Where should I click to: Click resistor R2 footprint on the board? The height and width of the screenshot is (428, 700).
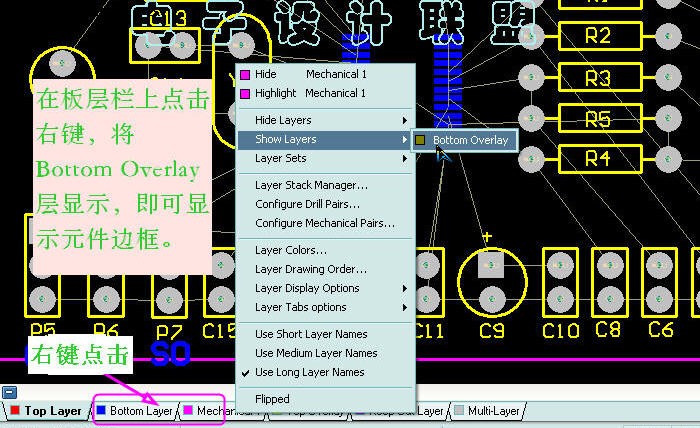(x=597, y=36)
